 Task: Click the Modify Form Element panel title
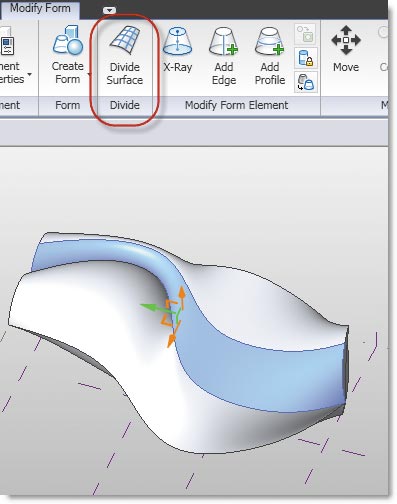coord(236,105)
